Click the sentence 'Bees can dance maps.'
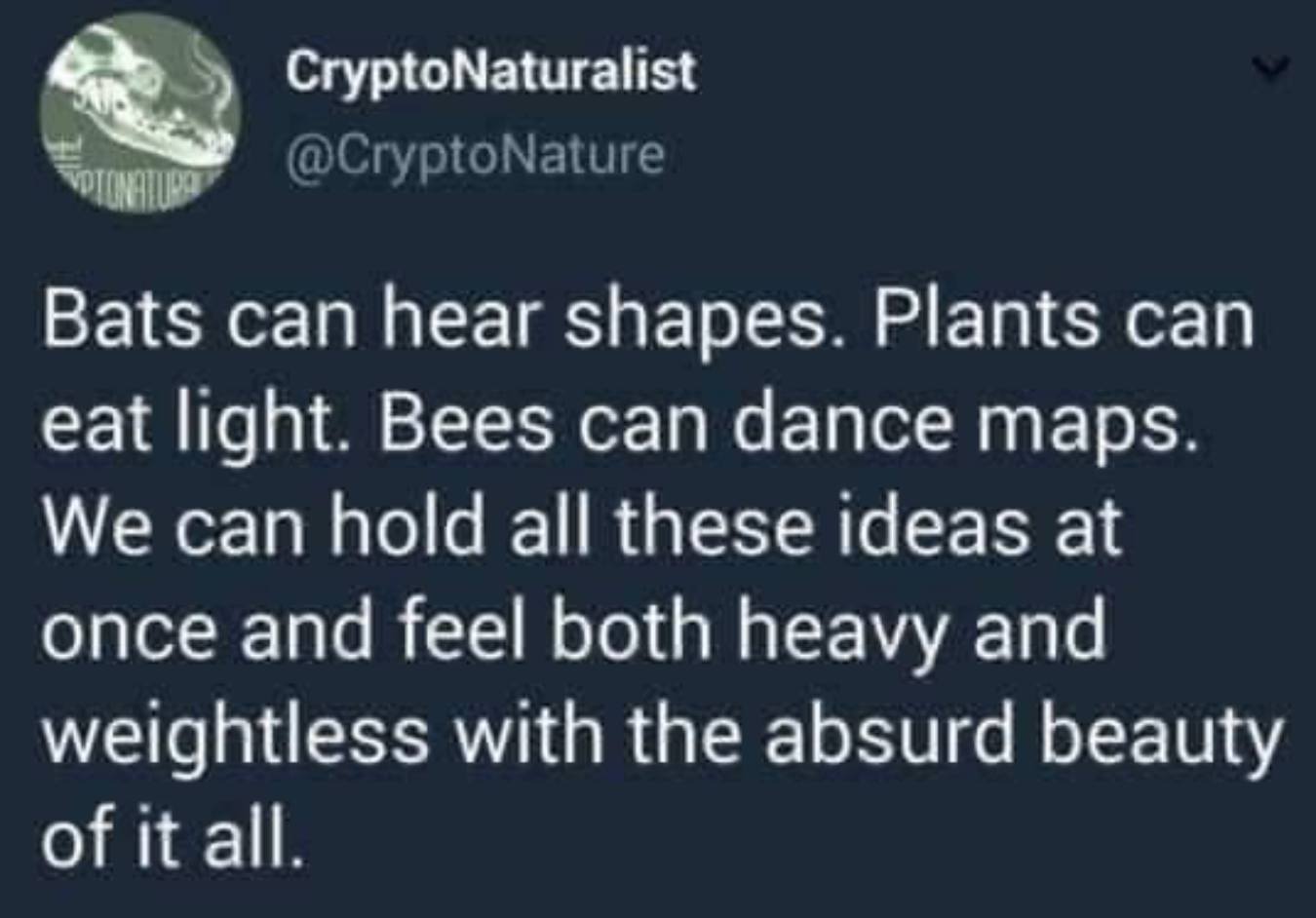The height and width of the screenshot is (918, 1316). point(786,424)
